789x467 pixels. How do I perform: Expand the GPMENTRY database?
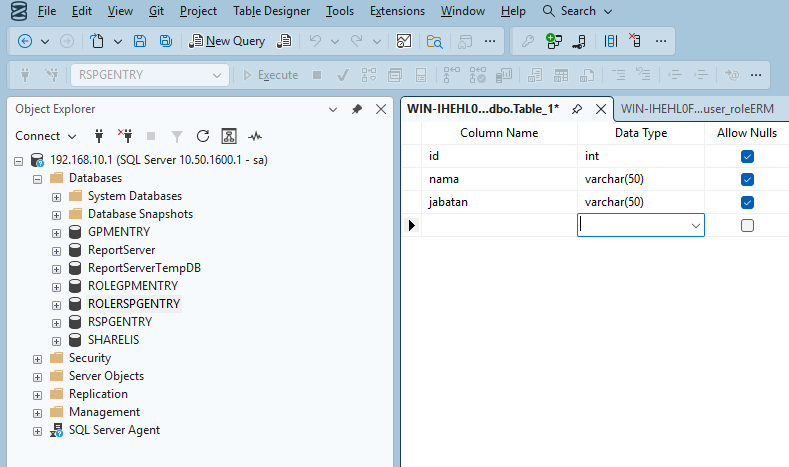(56, 234)
